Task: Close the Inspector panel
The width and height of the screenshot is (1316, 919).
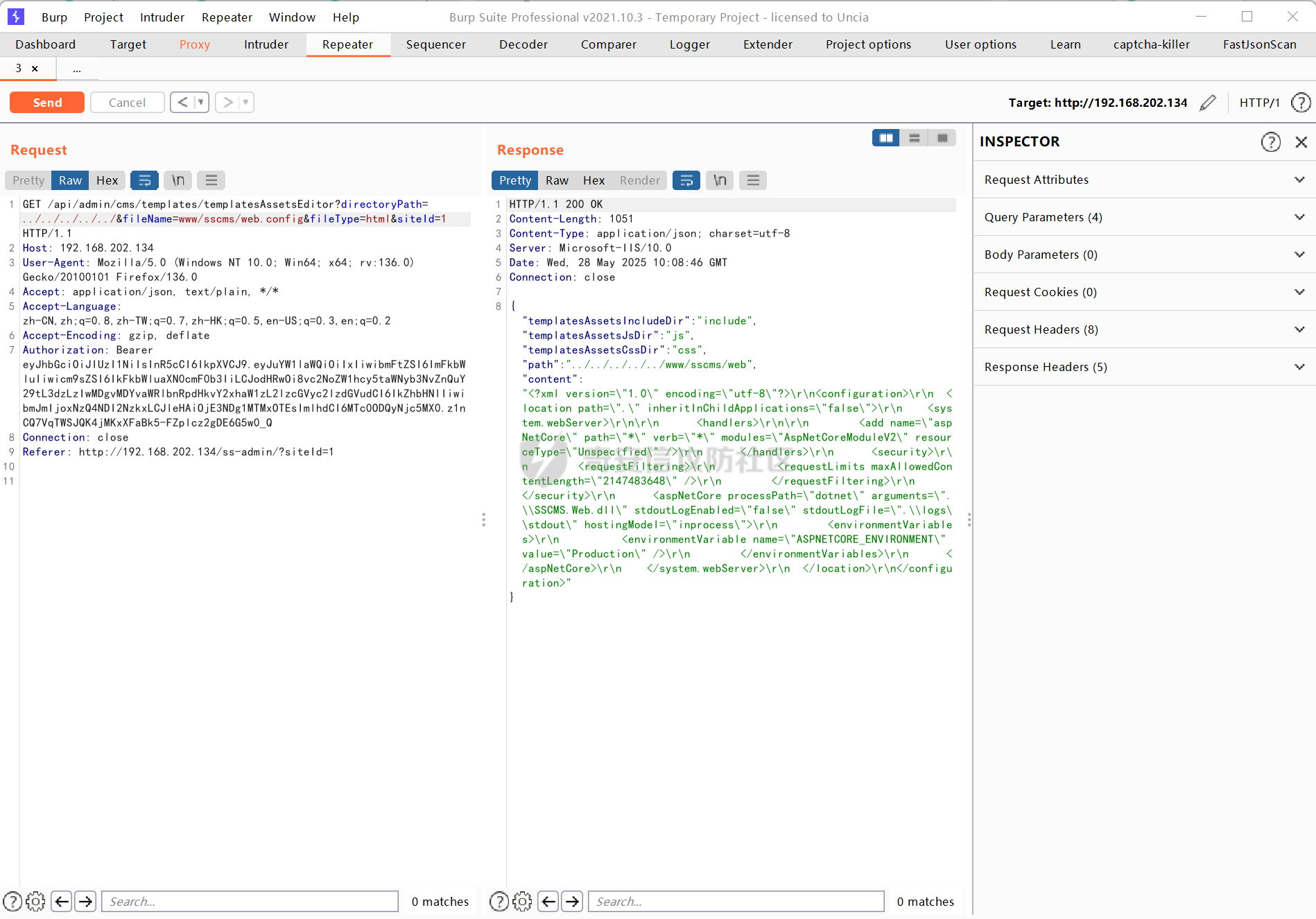Action: tap(1301, 141)
